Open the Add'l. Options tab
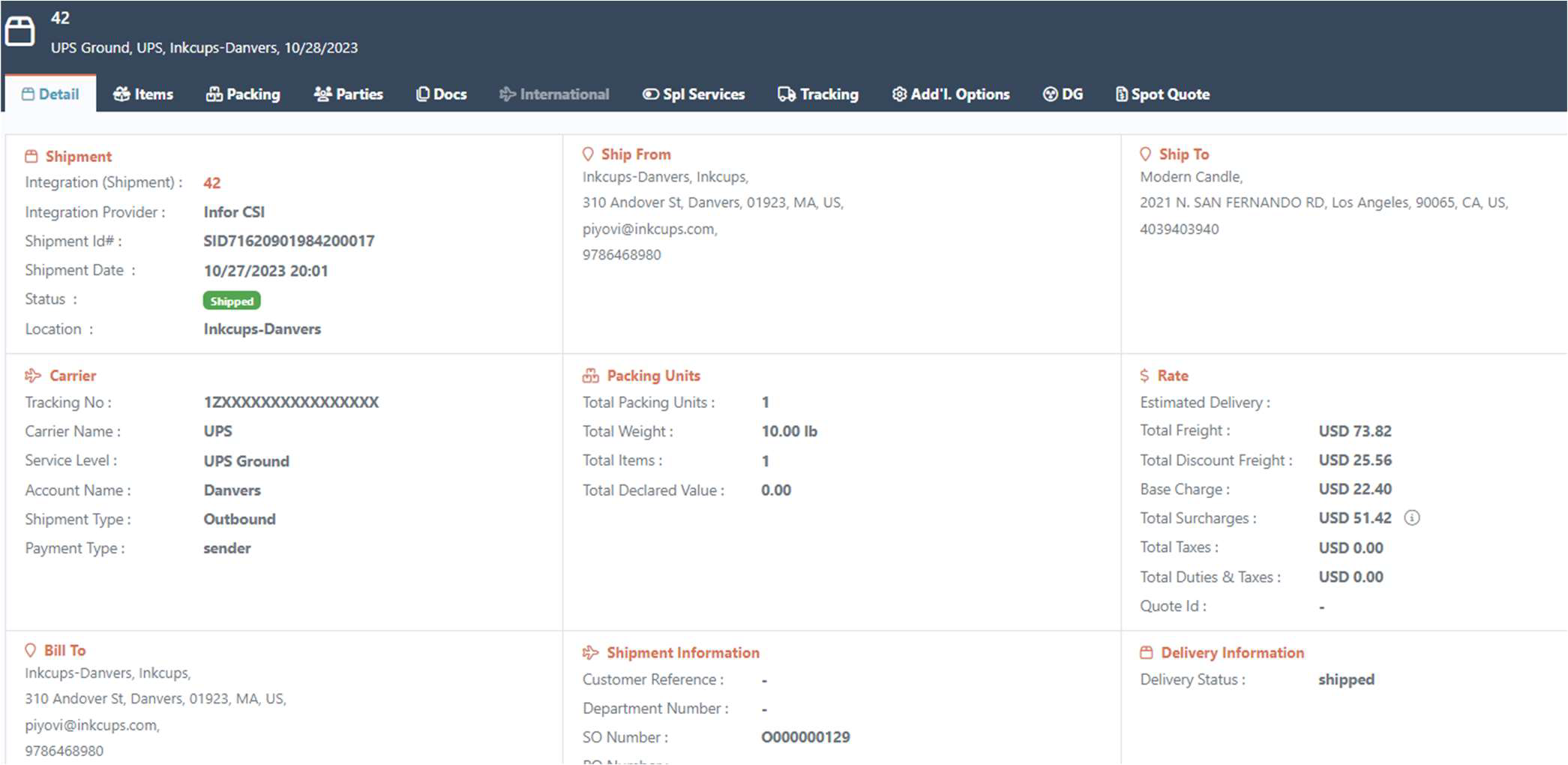Screen dimensions: 1568x765 pos(951,94)
